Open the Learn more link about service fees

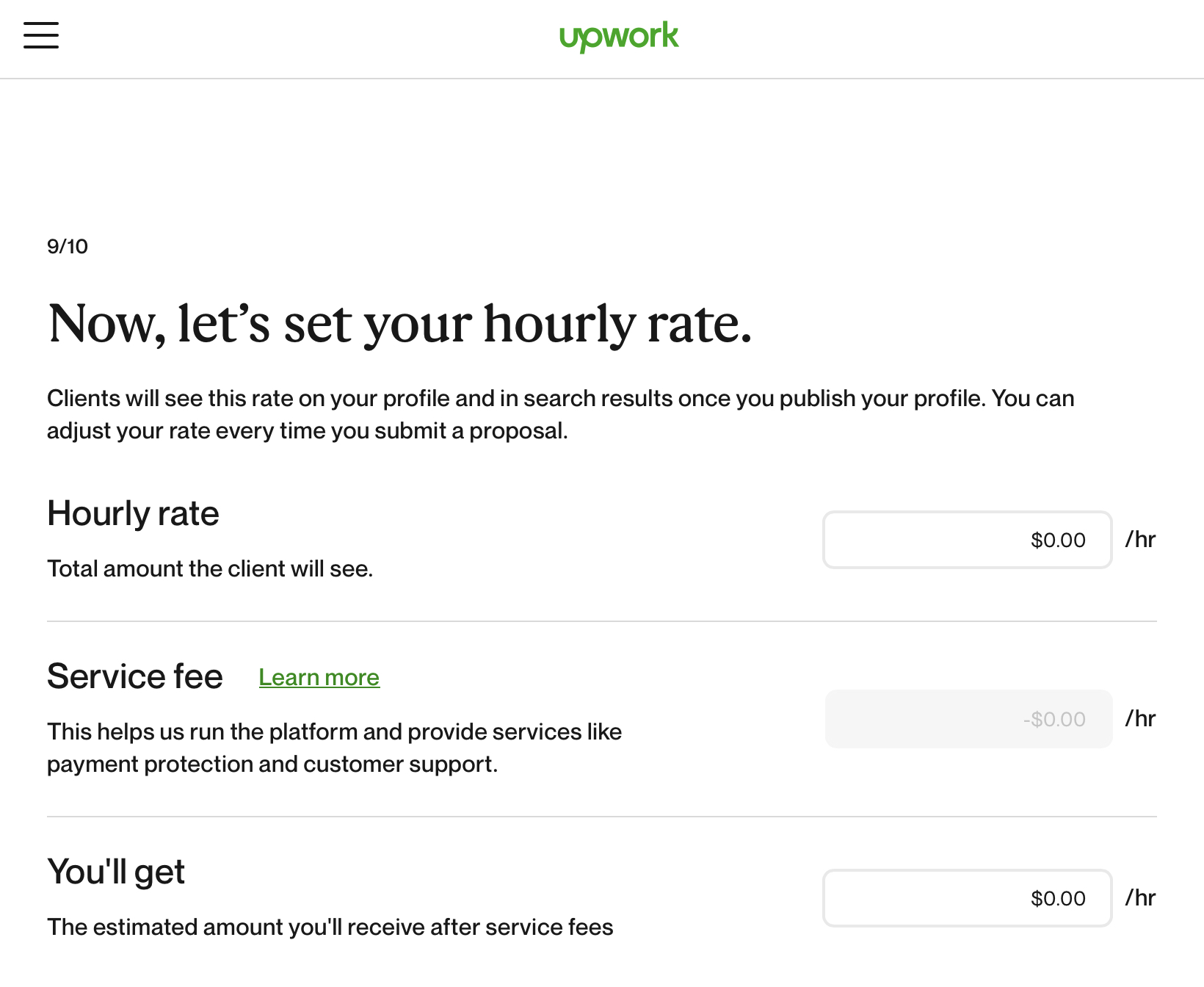pyautogui.click(x=318, y=677)
